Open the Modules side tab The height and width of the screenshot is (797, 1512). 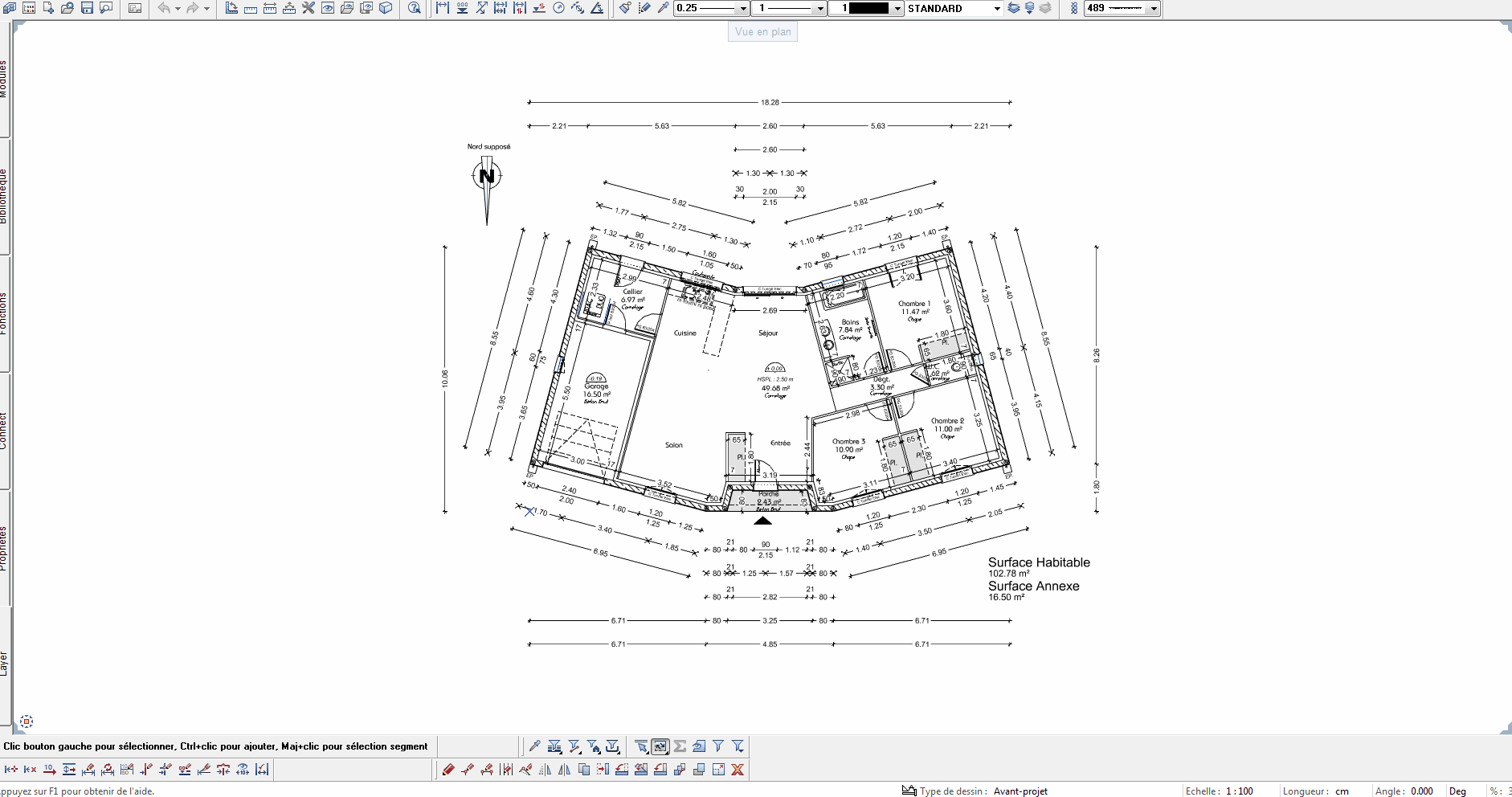(x=4, y=79)
